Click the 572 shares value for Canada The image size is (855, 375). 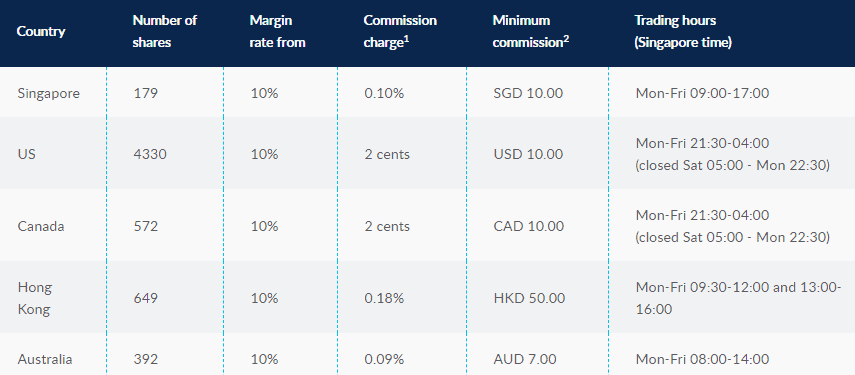tap(146, 226)
